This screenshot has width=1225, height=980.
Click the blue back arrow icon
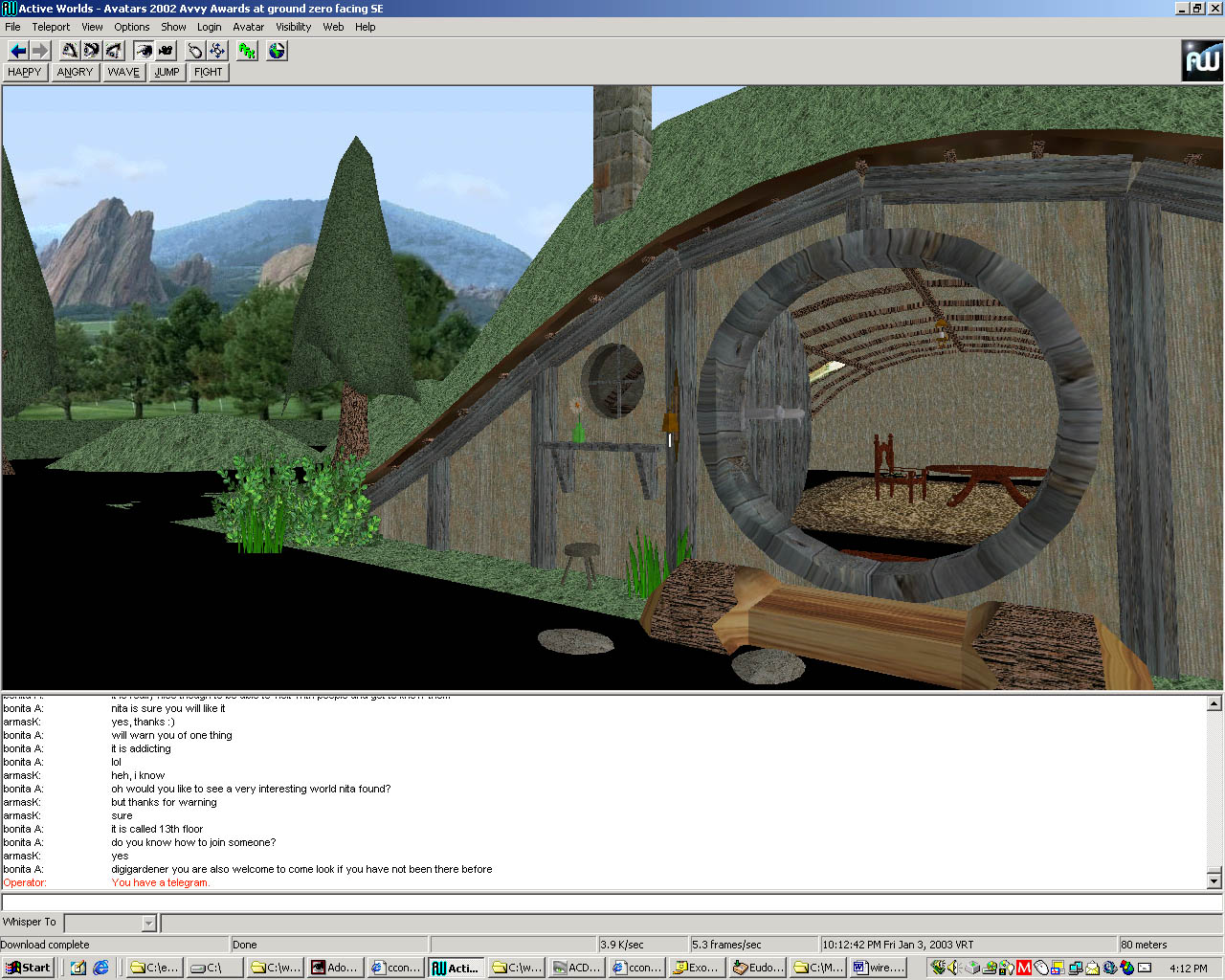coord(17,51)
